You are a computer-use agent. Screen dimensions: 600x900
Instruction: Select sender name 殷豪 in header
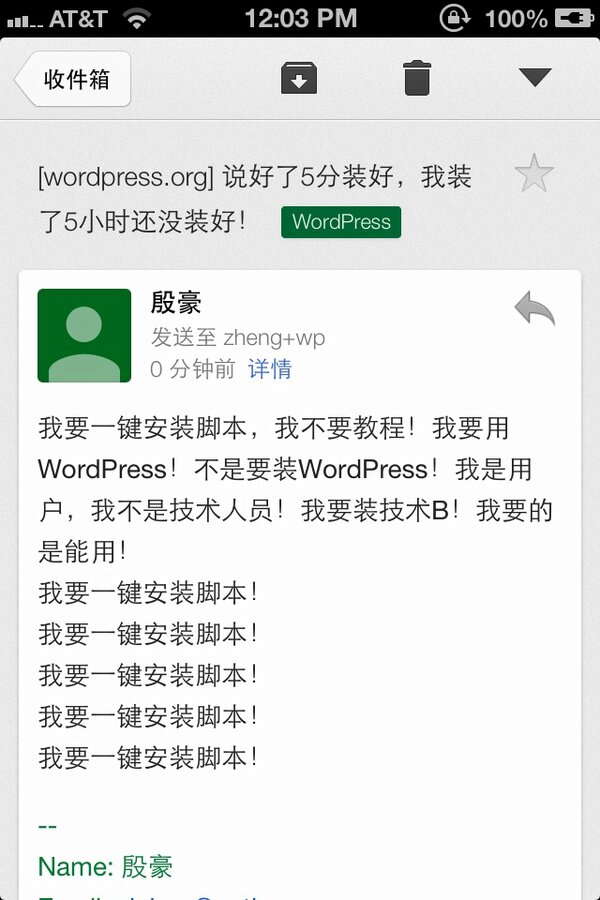point(176,302)
